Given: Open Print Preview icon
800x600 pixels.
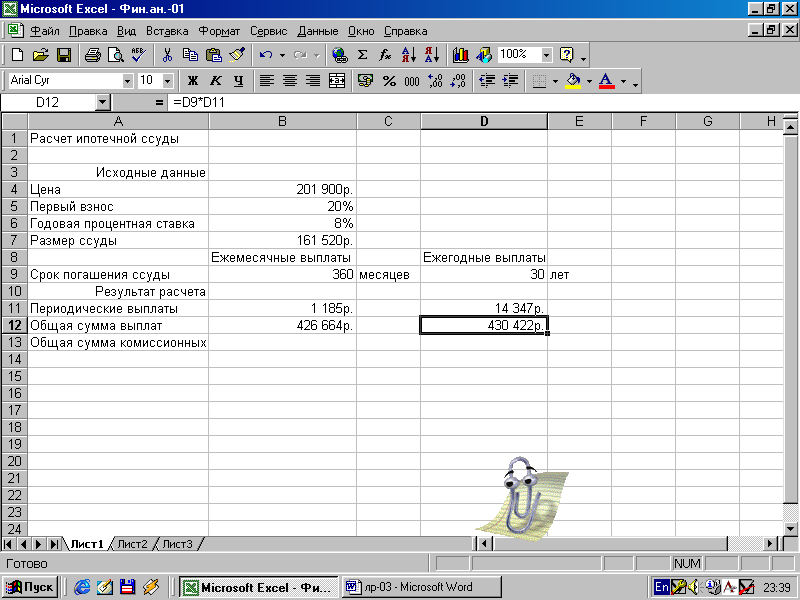Looking at the screenshot, I should tap(116, 55).
